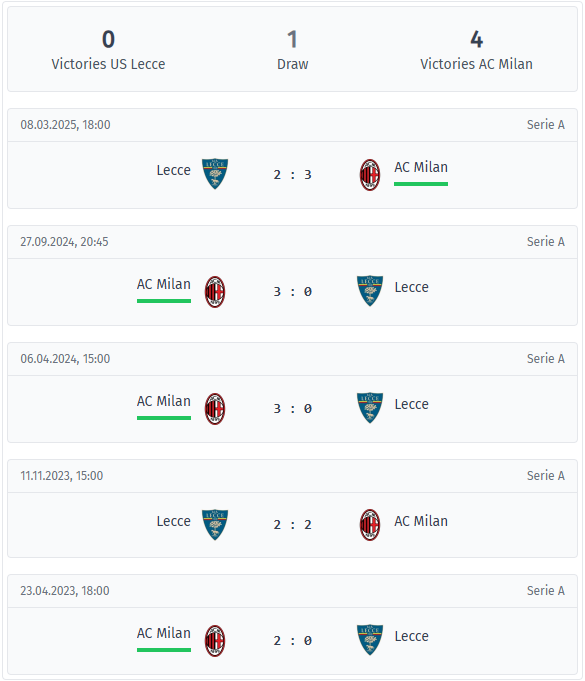Image resolution: width=585 pixels, height=681 pixels.
Task: Click the Lecce crest in the 23.04.2023 match
Action: (x=370, y=640)
